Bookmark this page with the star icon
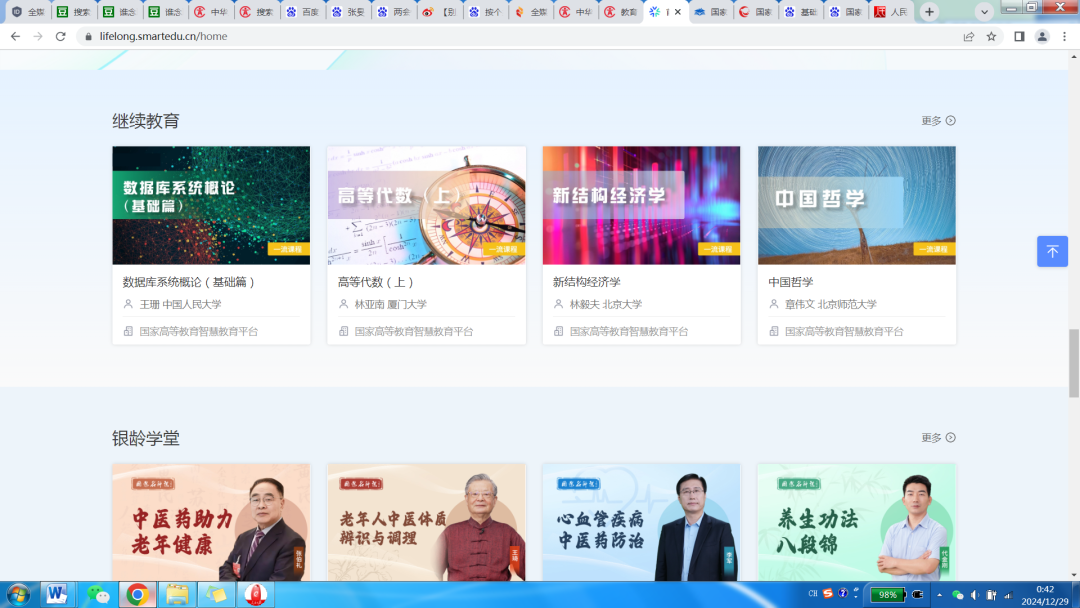This screenshot has height=608, width=1080. (991, 36)
